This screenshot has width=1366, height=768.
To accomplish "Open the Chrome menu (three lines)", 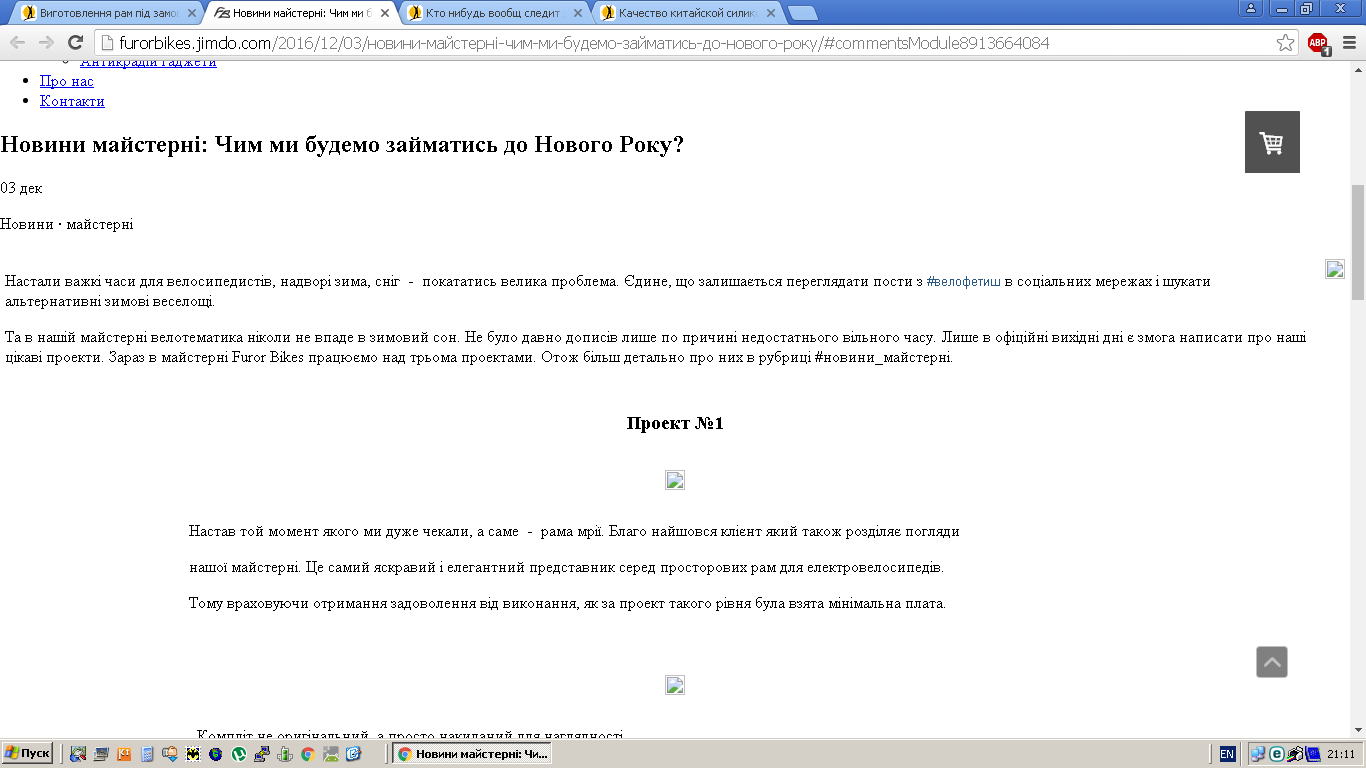I will pos(1347,43).
